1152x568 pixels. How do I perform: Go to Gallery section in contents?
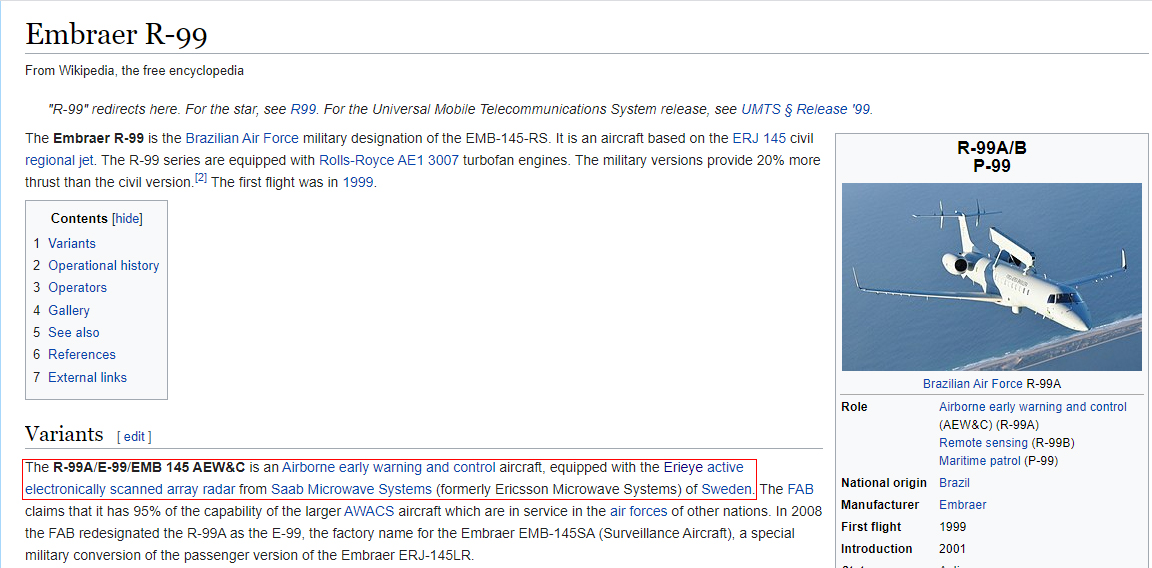pos(69,310)
